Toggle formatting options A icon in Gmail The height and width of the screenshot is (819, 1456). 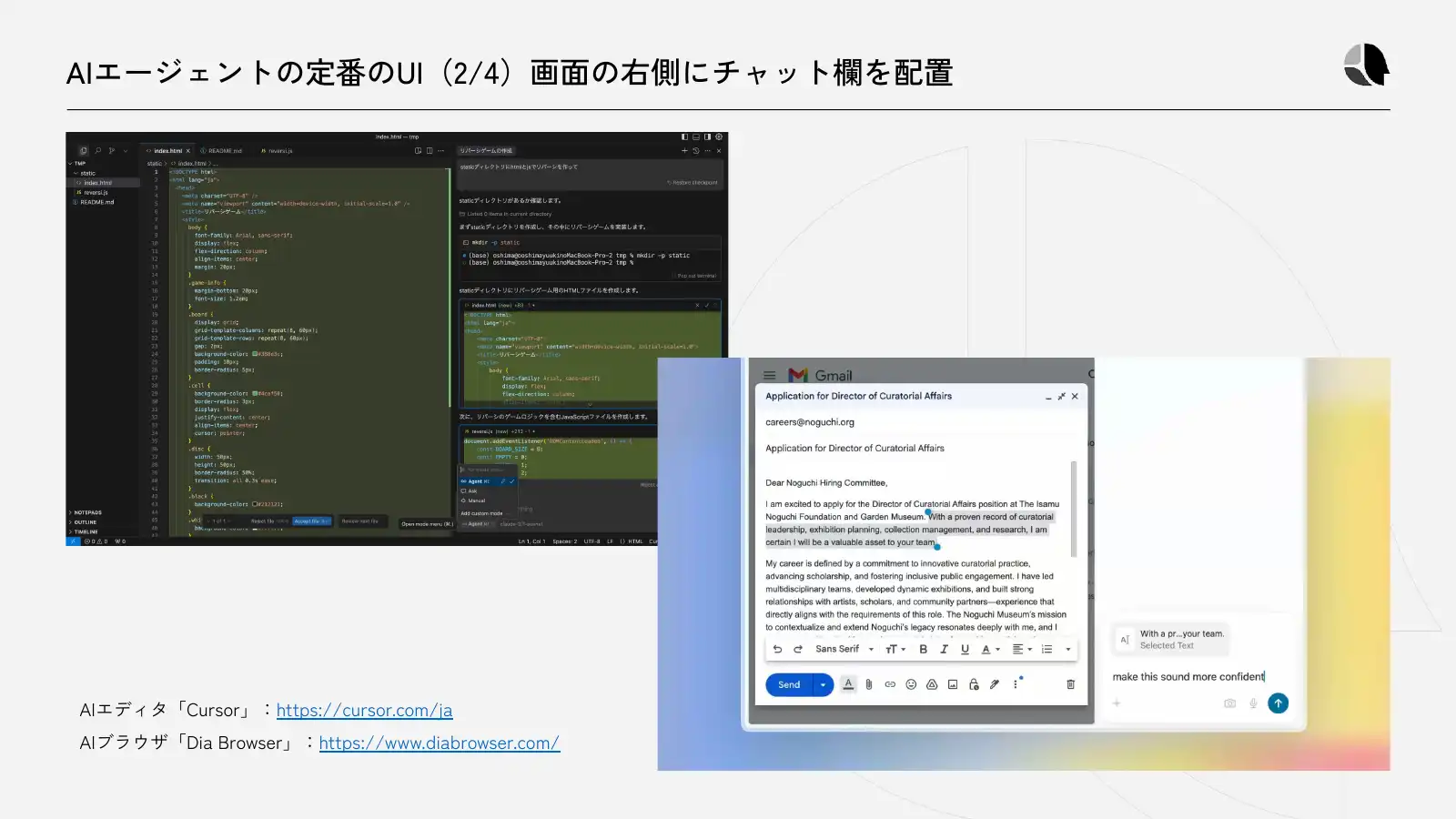[848, 684]
